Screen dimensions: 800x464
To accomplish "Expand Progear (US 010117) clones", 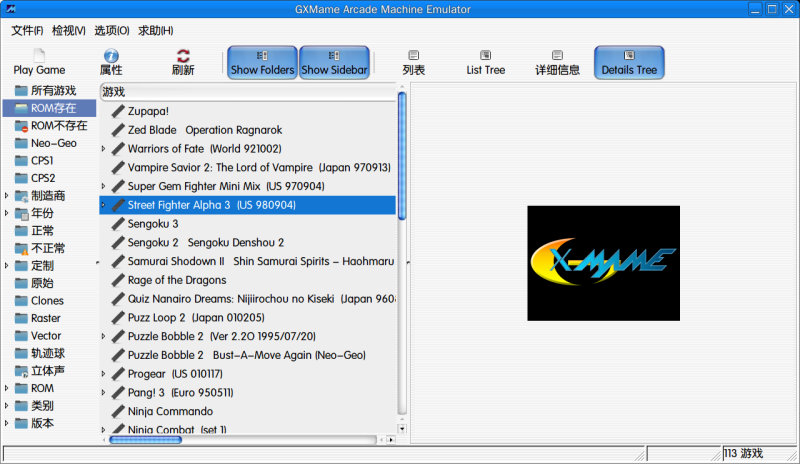I will point(104,374).
